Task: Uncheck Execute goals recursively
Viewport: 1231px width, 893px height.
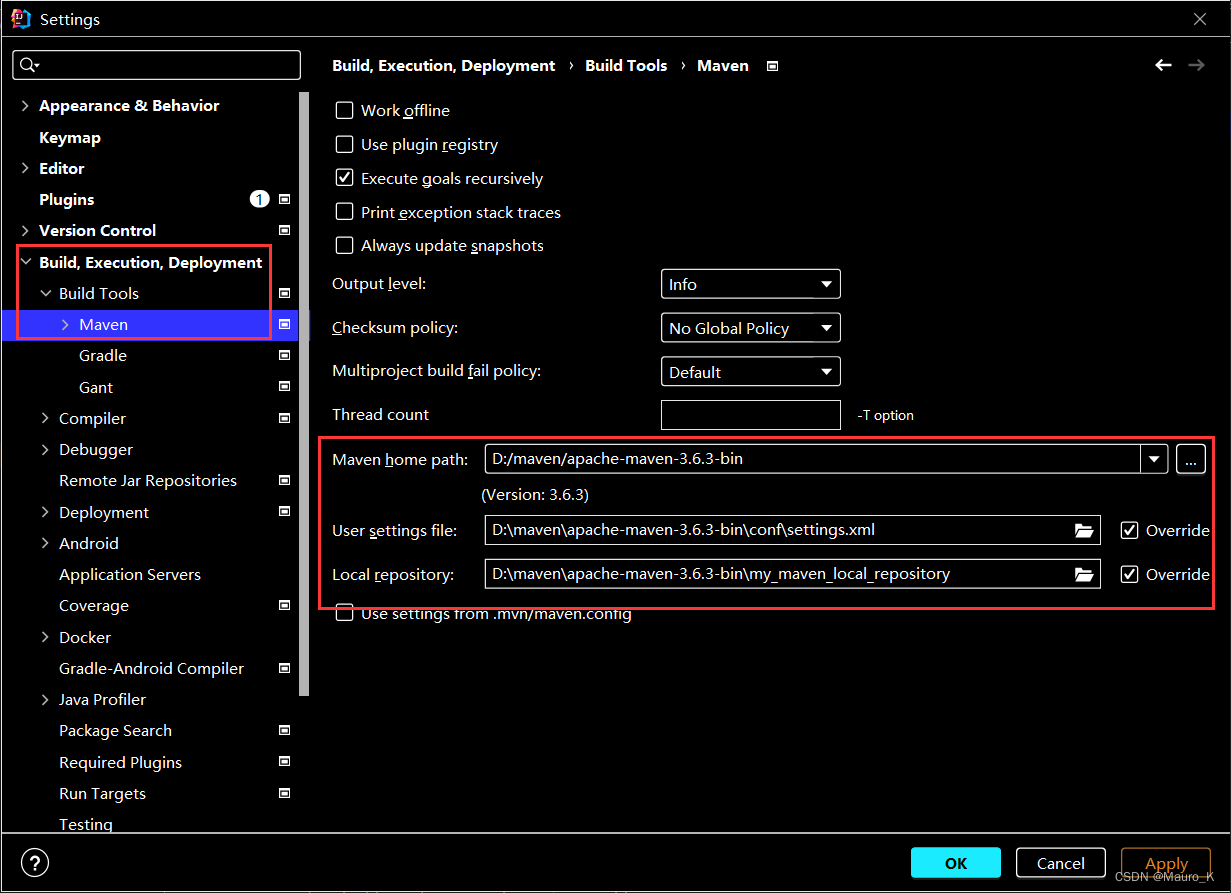Action: 344,178
